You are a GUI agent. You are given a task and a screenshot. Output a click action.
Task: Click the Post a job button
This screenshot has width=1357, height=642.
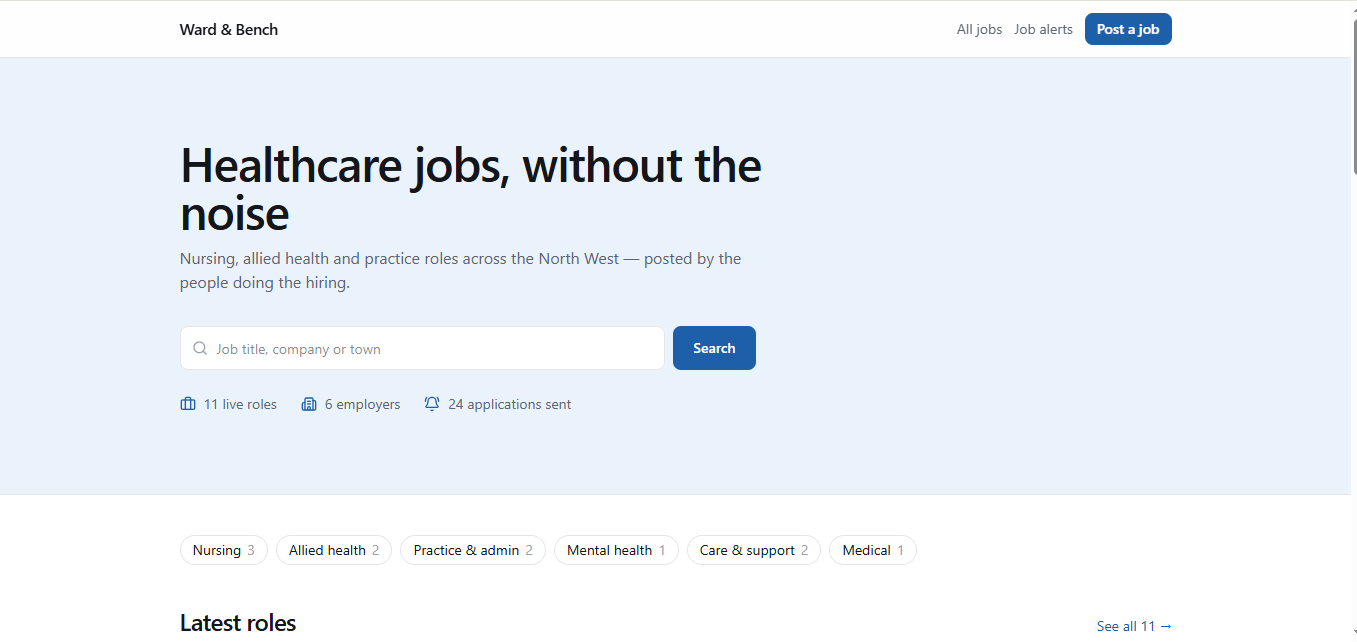coord(1128,29)
